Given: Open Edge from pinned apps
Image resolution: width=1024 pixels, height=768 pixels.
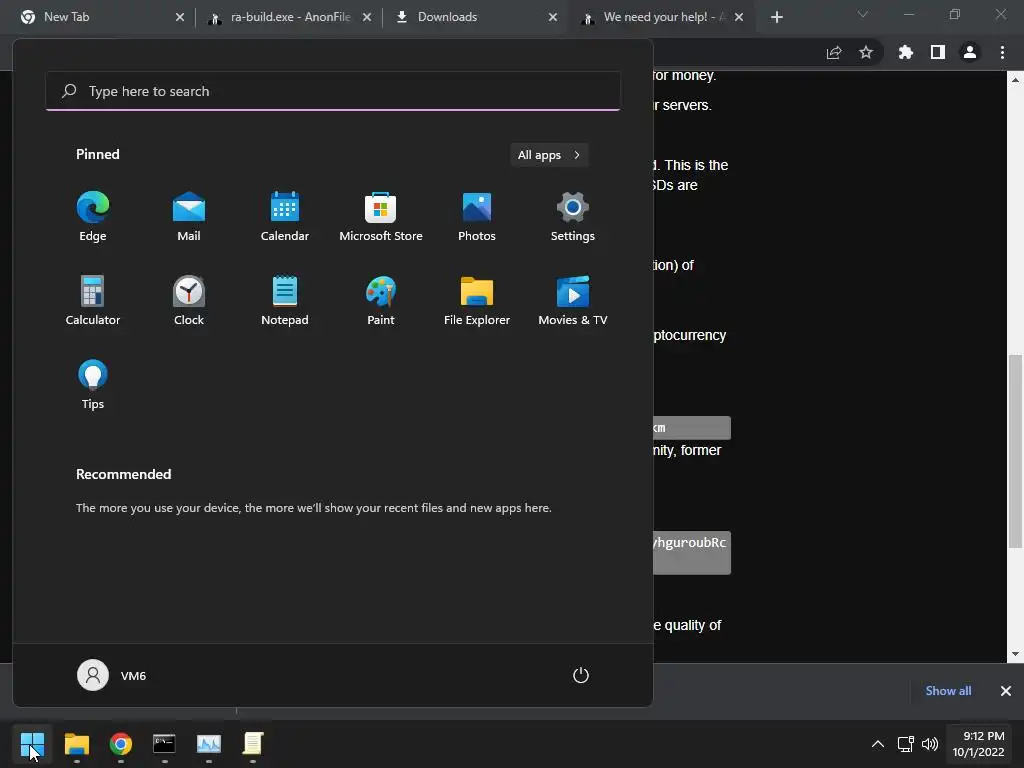Looking at the screenshot, I should click(x=93, y=217).
